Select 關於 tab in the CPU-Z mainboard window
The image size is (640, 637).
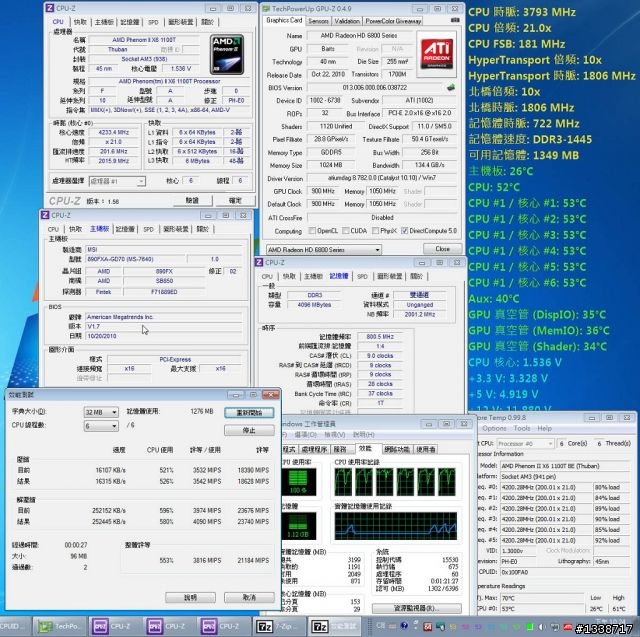[202, 229]
